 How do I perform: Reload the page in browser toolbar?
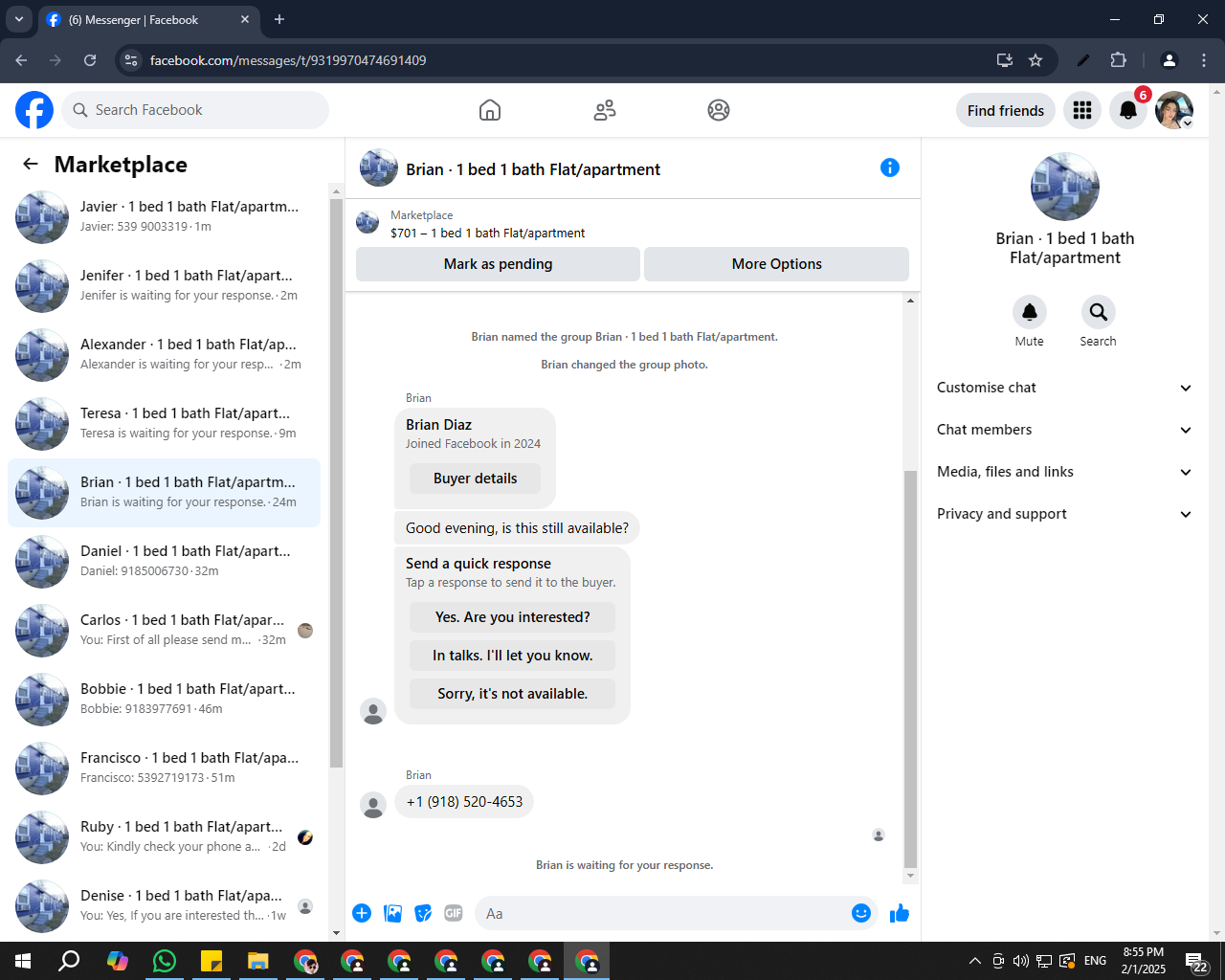pyautogui.click(x=90, y=60)
